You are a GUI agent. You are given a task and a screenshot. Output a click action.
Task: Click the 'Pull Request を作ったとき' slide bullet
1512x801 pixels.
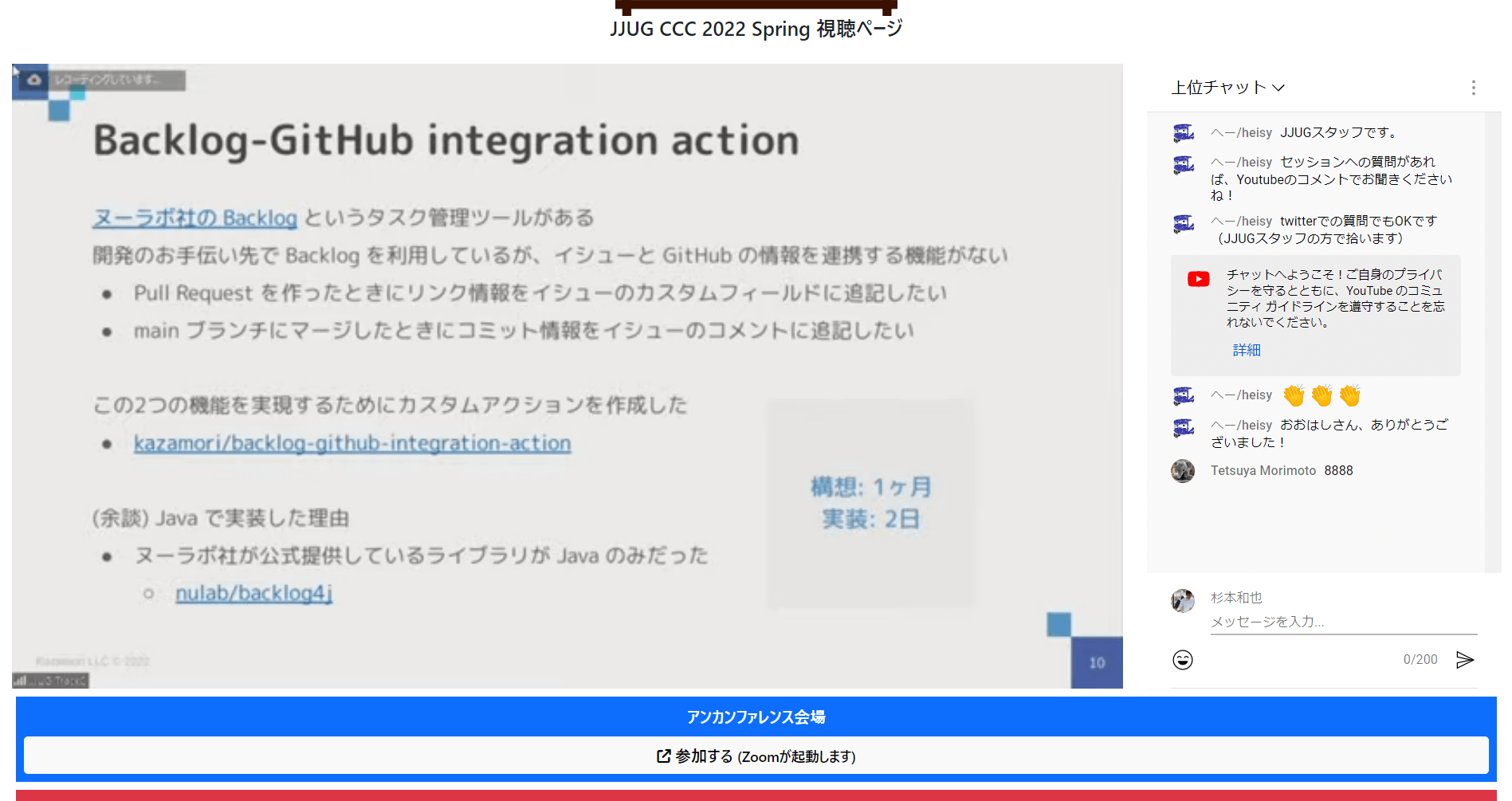coord(540,293)
